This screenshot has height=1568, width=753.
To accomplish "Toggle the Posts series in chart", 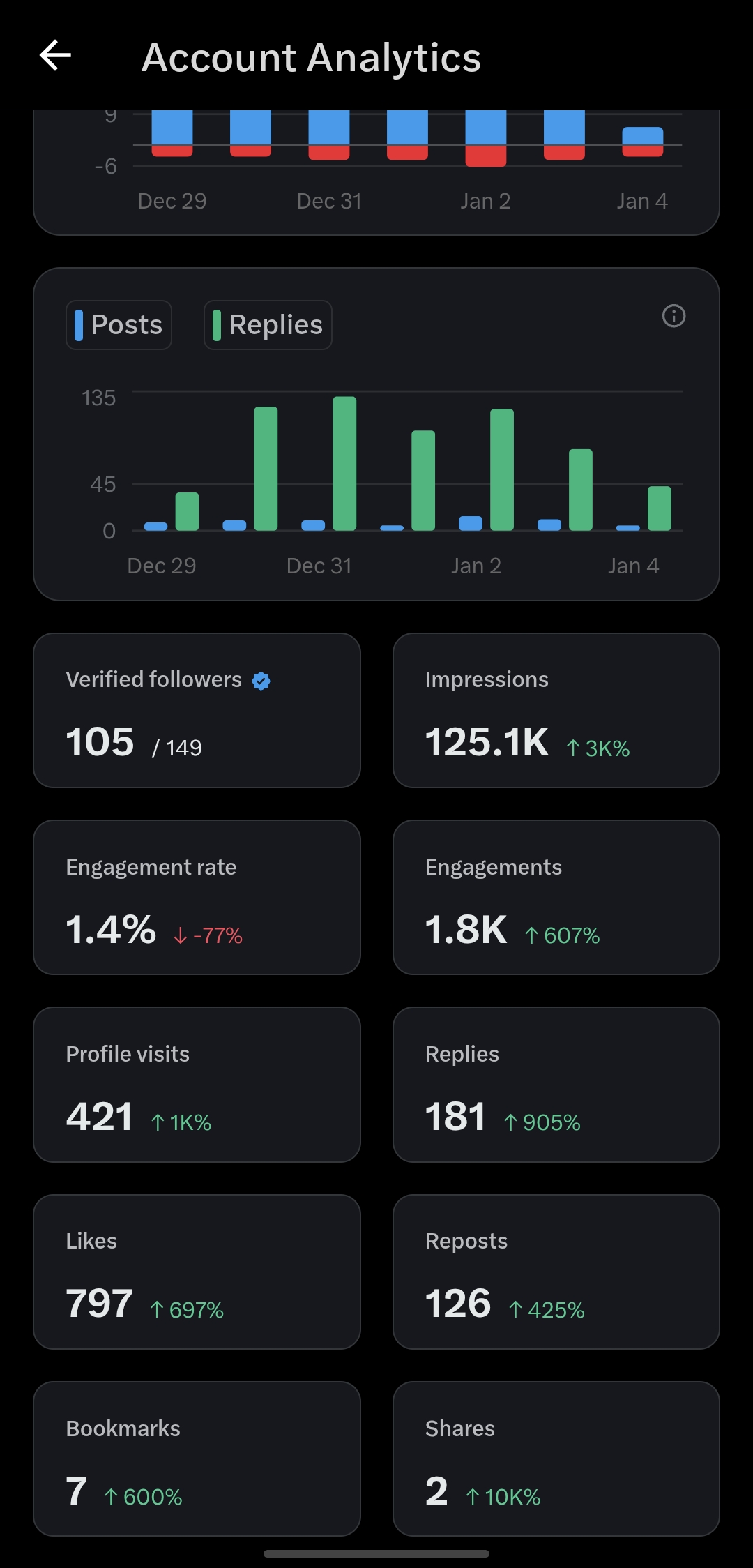I will pyautogui.click(x=119, y=325).
